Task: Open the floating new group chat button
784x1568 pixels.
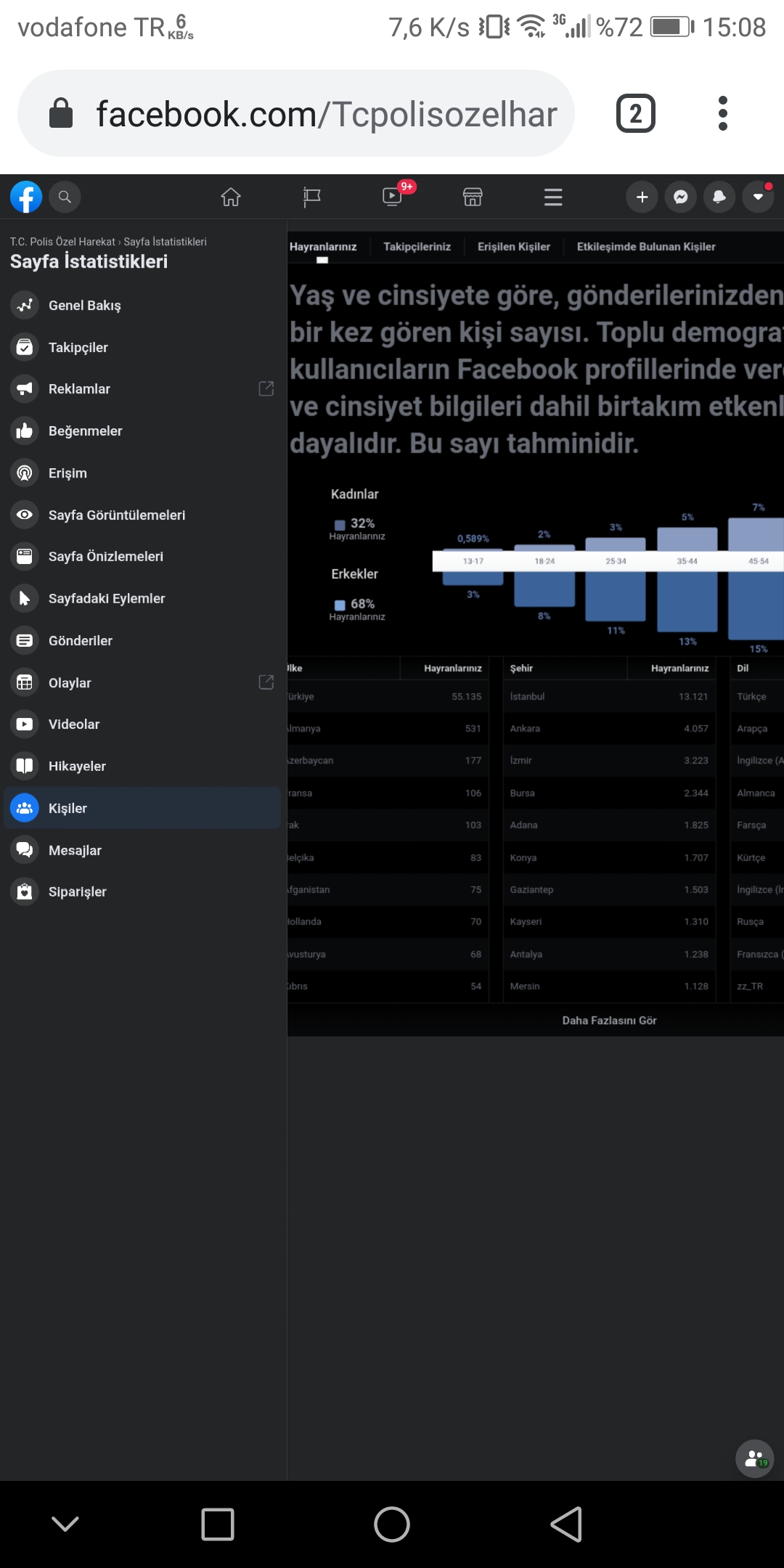Action: (x=755, y=1458)
